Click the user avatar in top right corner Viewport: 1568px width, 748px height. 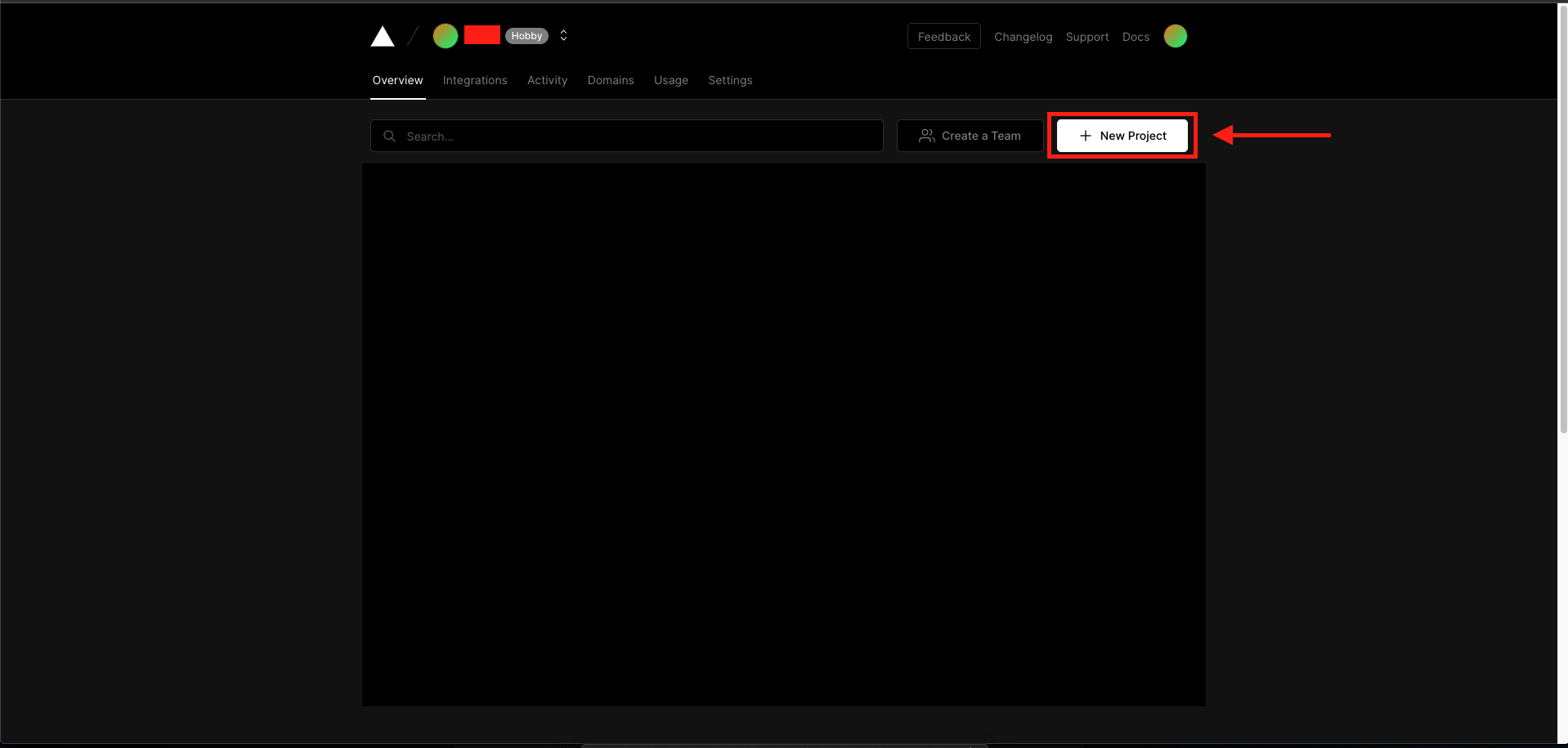[x=1175, y=35]
